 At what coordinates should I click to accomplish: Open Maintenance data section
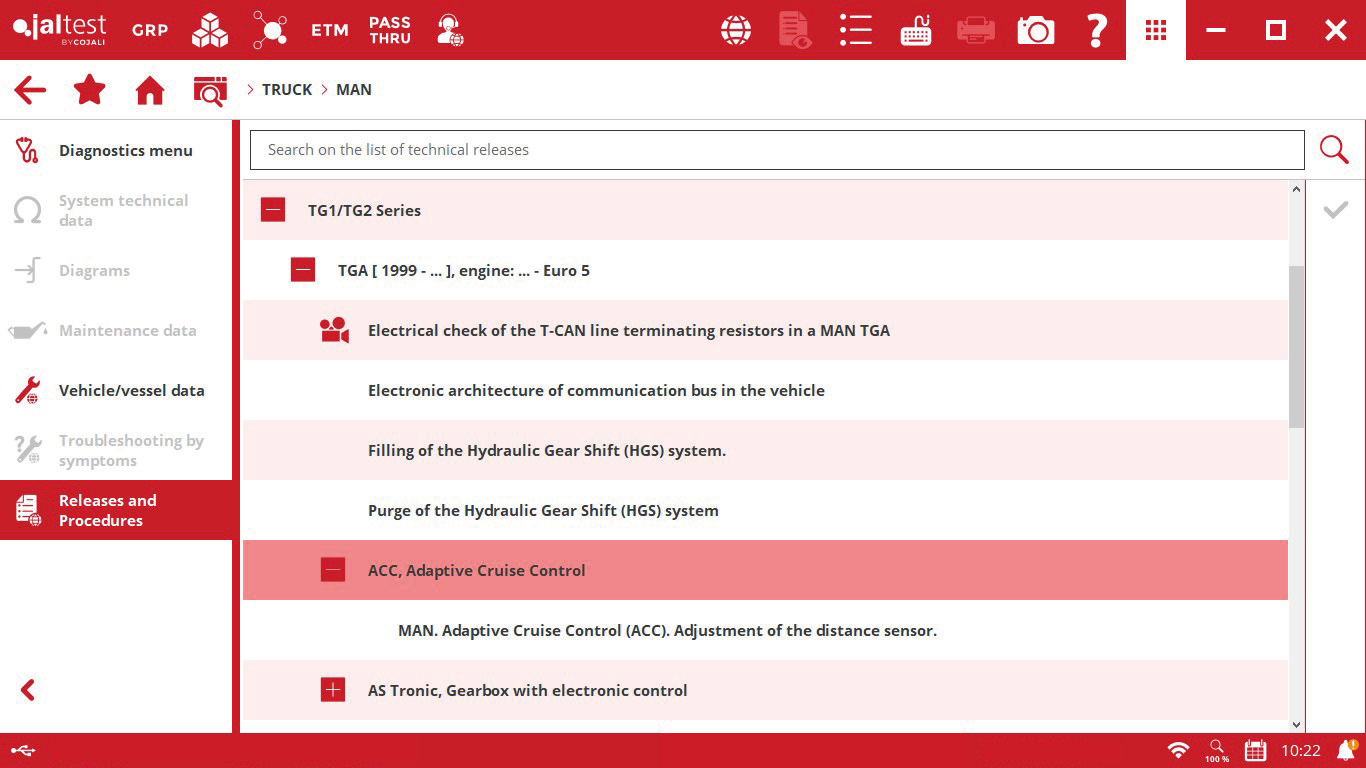click(116, 330)
